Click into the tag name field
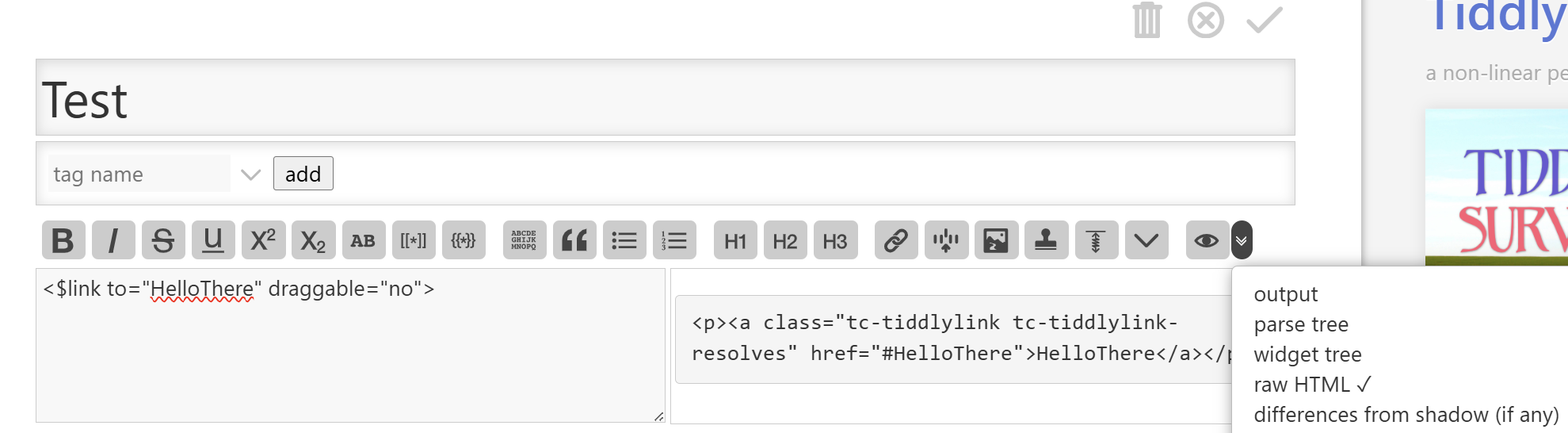 (x=139, y=174)
